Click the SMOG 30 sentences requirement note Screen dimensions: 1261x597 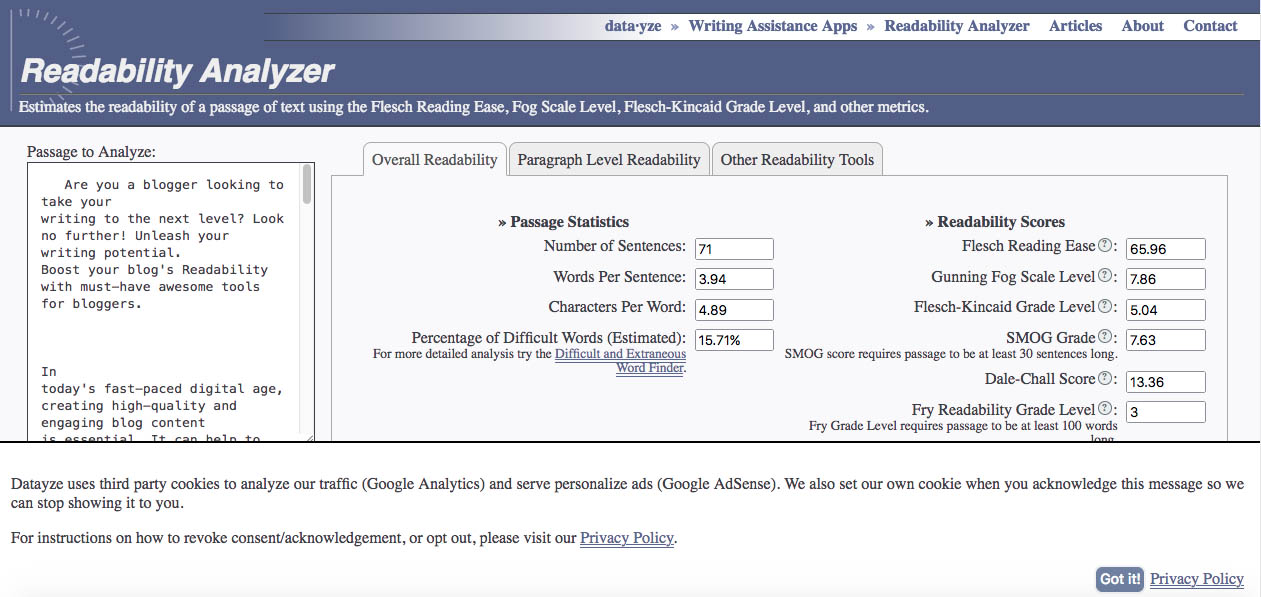tap(951, 354)
